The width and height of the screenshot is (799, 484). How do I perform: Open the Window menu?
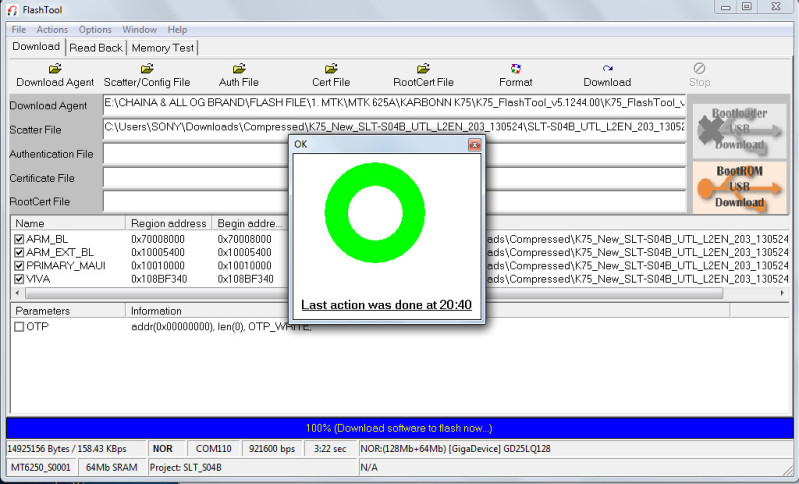click(139, 30)
